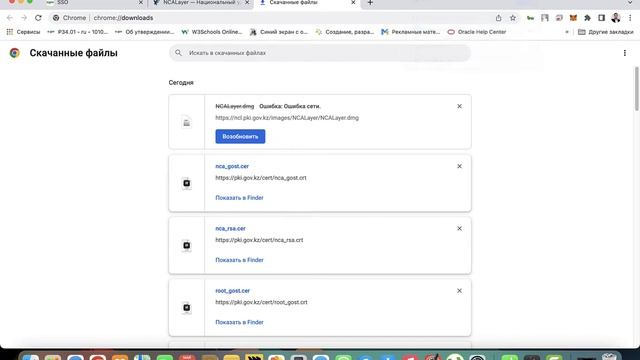Open the nca_rsa.cer file link

(230, 229)
